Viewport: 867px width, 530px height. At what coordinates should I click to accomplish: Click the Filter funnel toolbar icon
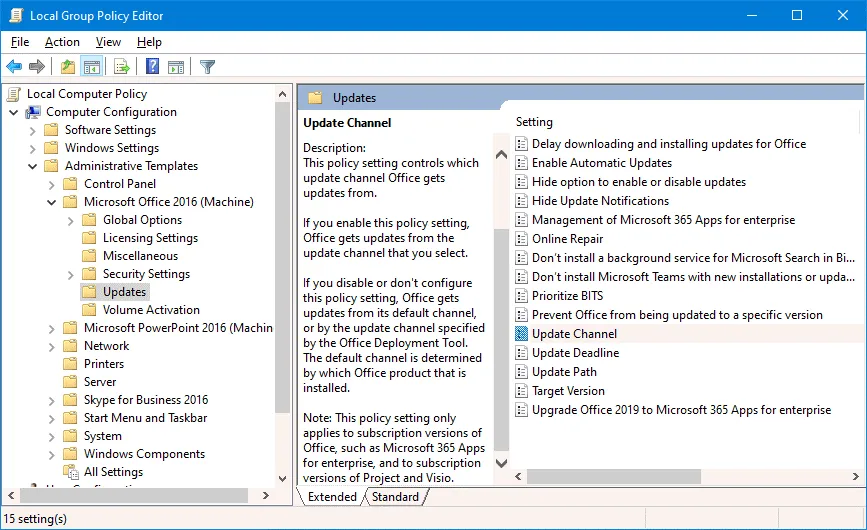coord(207,67)
